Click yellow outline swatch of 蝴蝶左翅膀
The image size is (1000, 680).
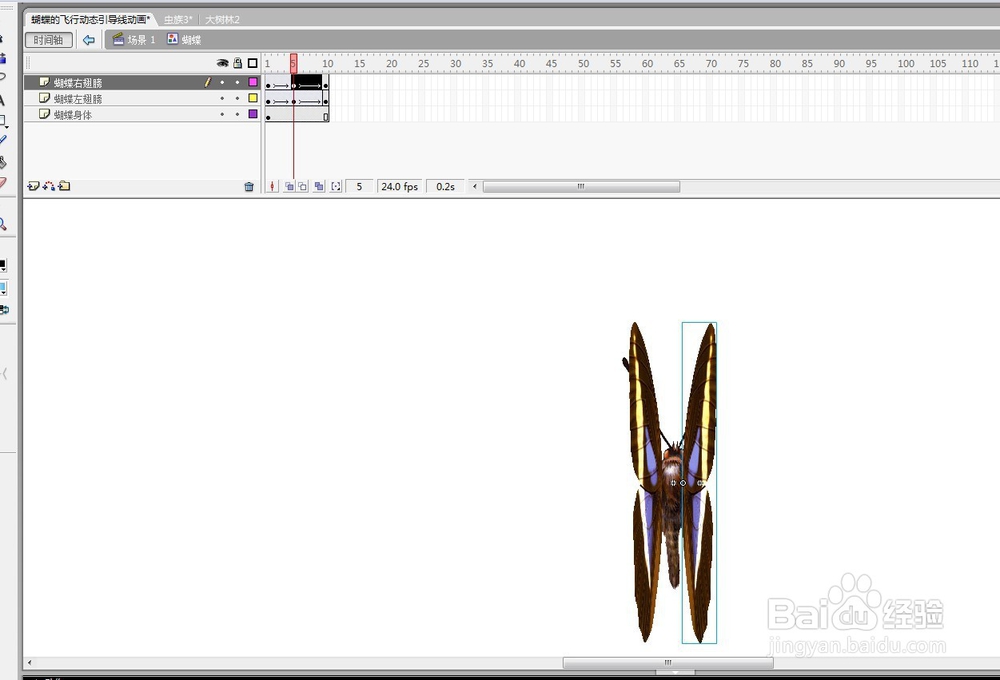click(253, 98)
